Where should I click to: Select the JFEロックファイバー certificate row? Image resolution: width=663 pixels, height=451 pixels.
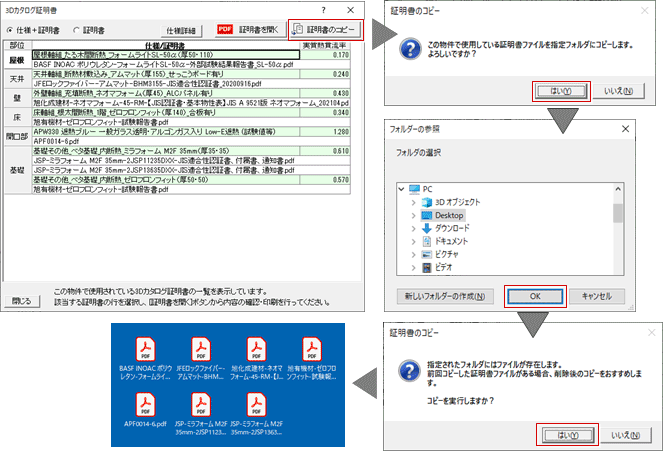[x=191, y=84]
